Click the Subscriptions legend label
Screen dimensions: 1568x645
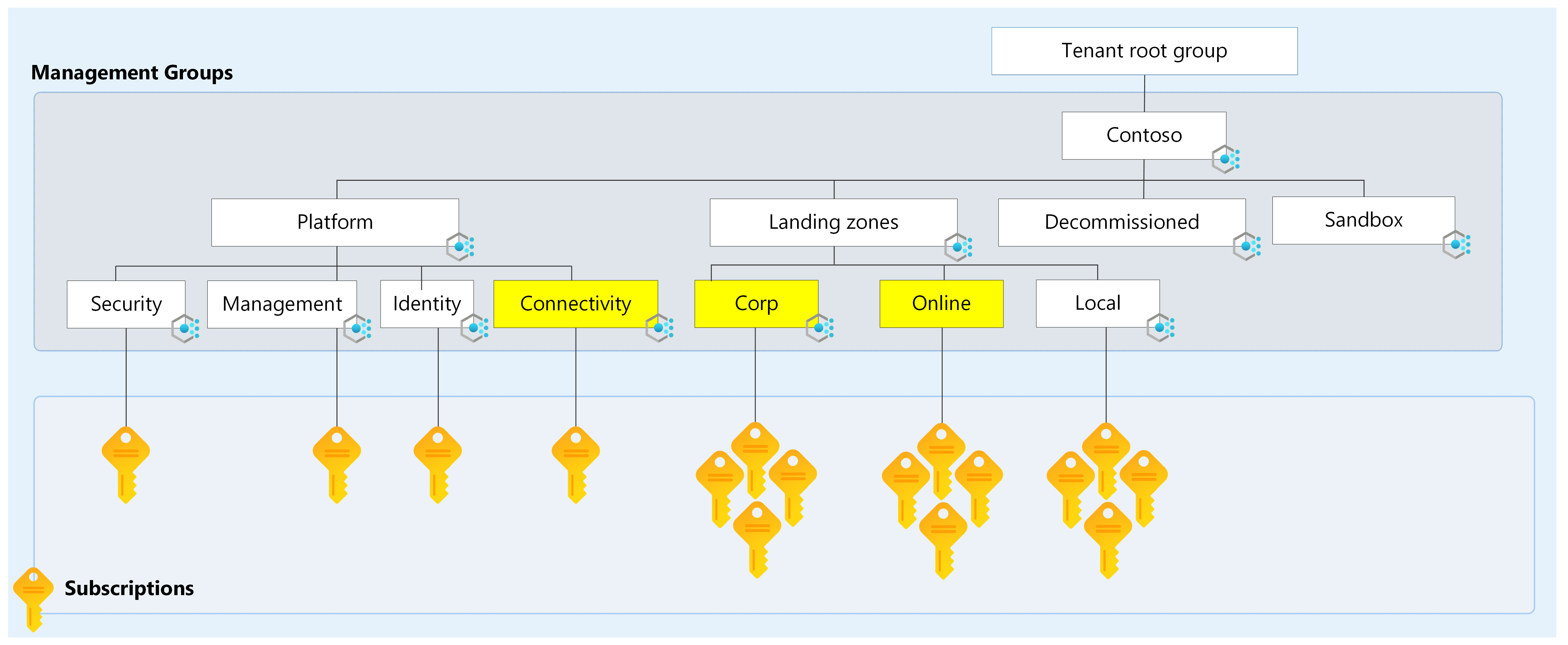click(129, 588)
